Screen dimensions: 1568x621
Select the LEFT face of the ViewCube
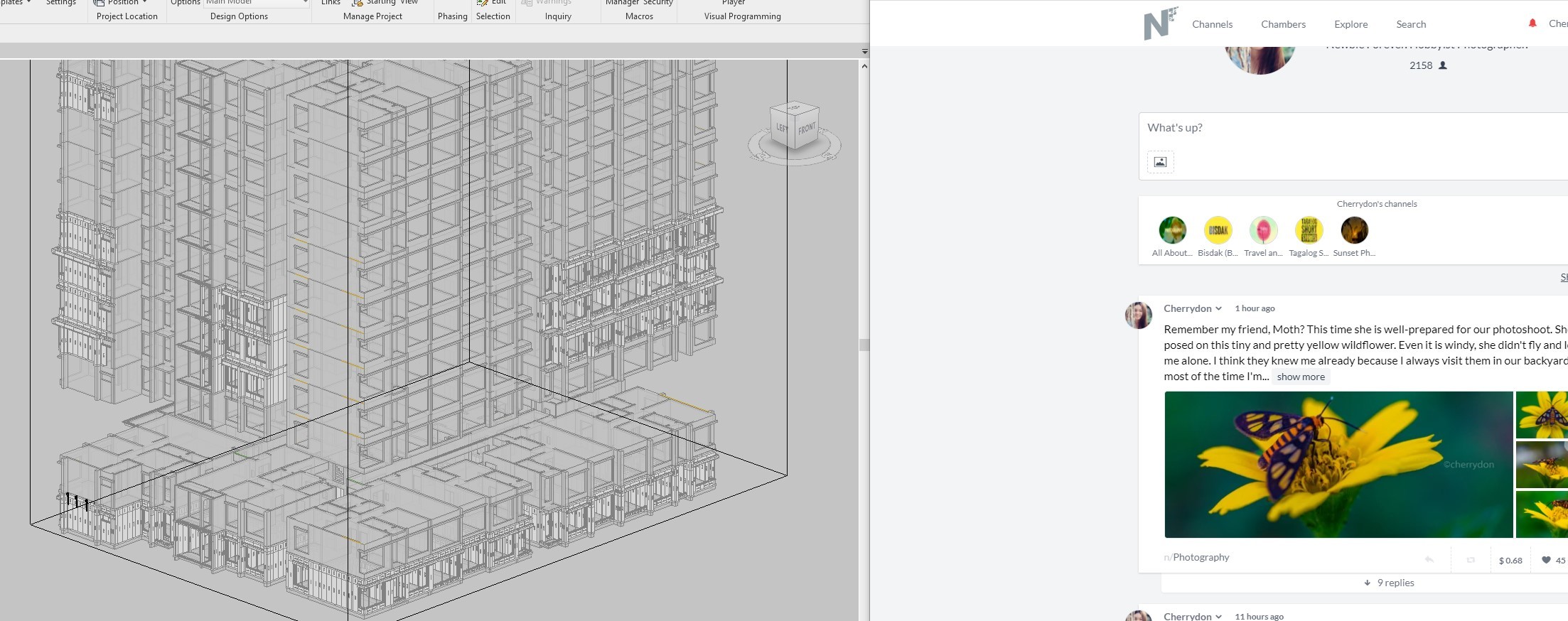click(782, 128)
